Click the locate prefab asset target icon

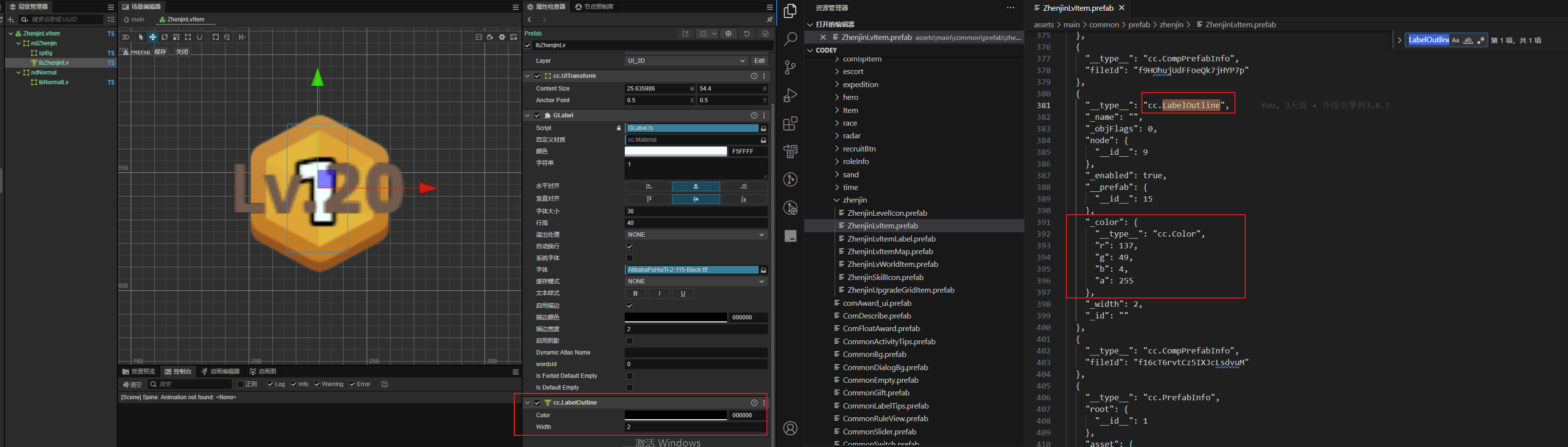click(728, 34)
